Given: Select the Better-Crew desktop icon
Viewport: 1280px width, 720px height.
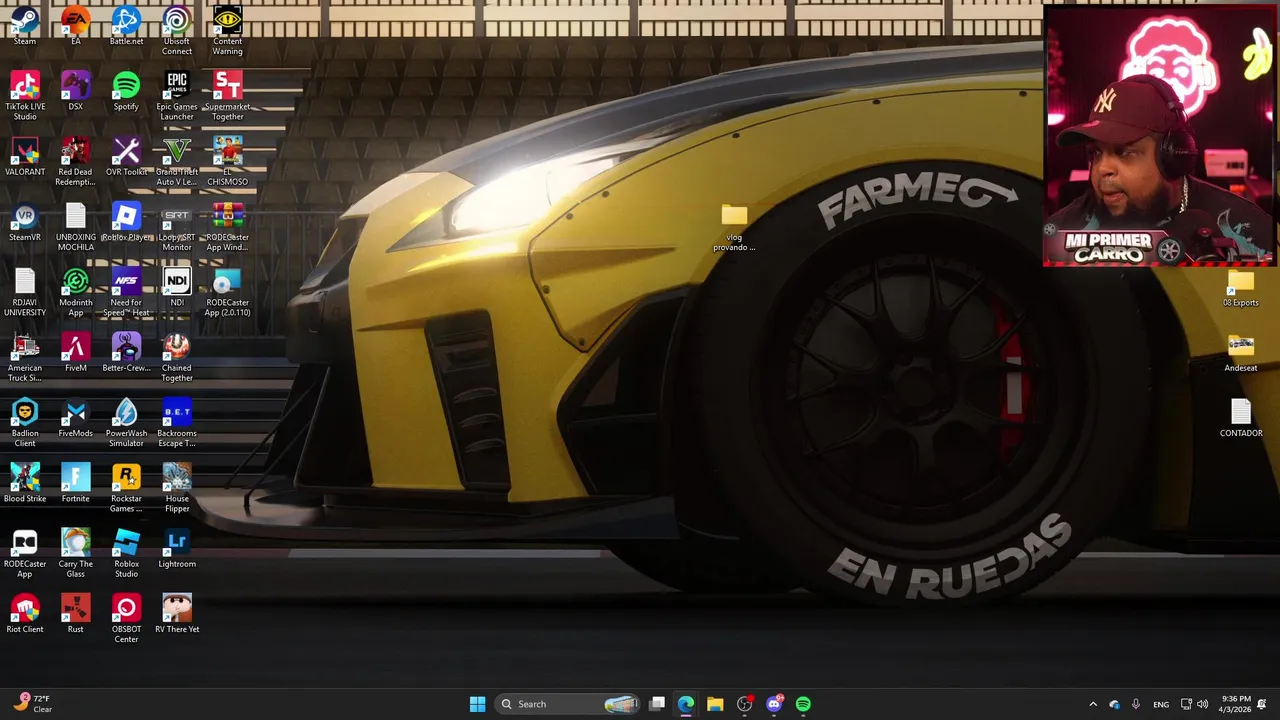Looking at the screenshot, I should [x=126, y=352].
